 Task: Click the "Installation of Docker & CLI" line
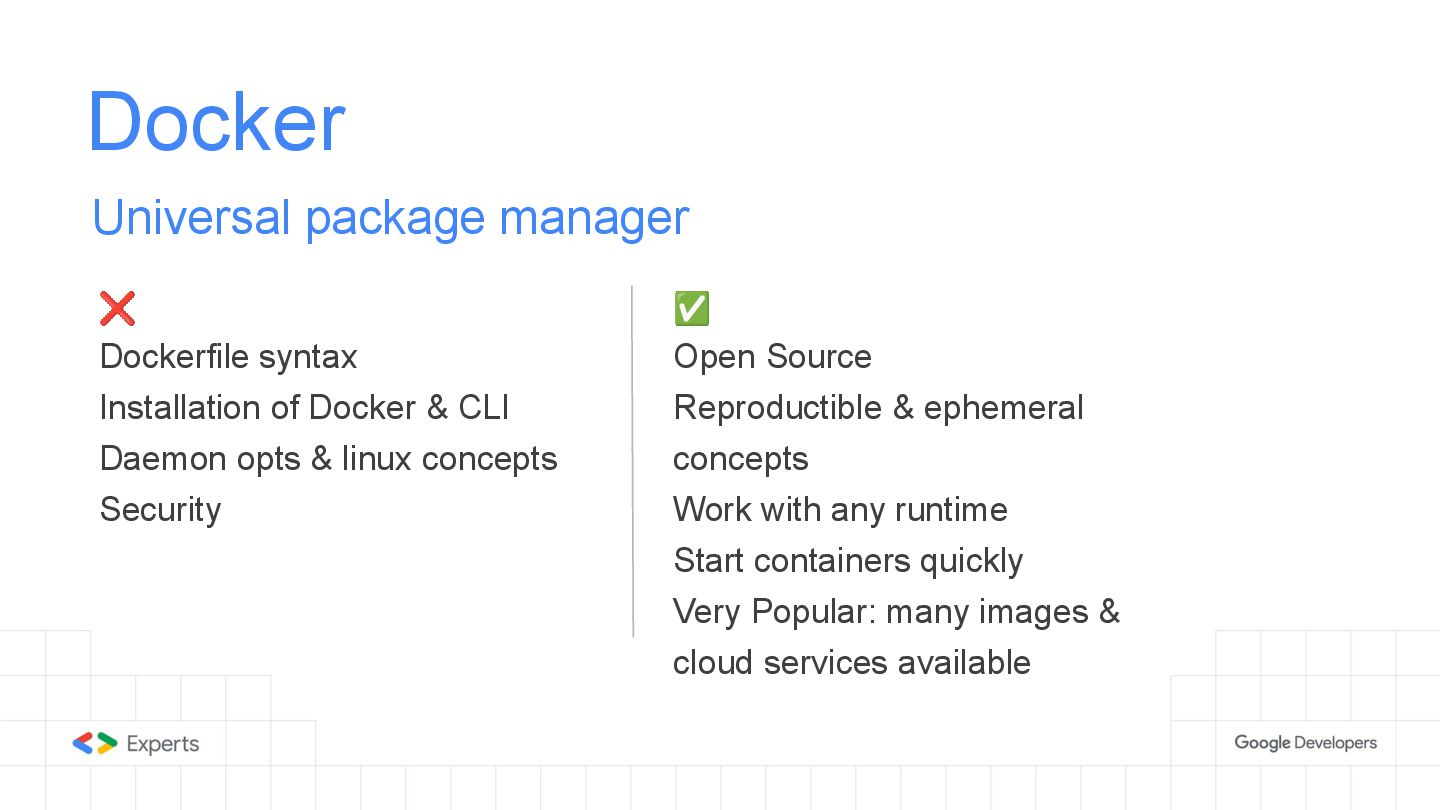tap(304, 408)
